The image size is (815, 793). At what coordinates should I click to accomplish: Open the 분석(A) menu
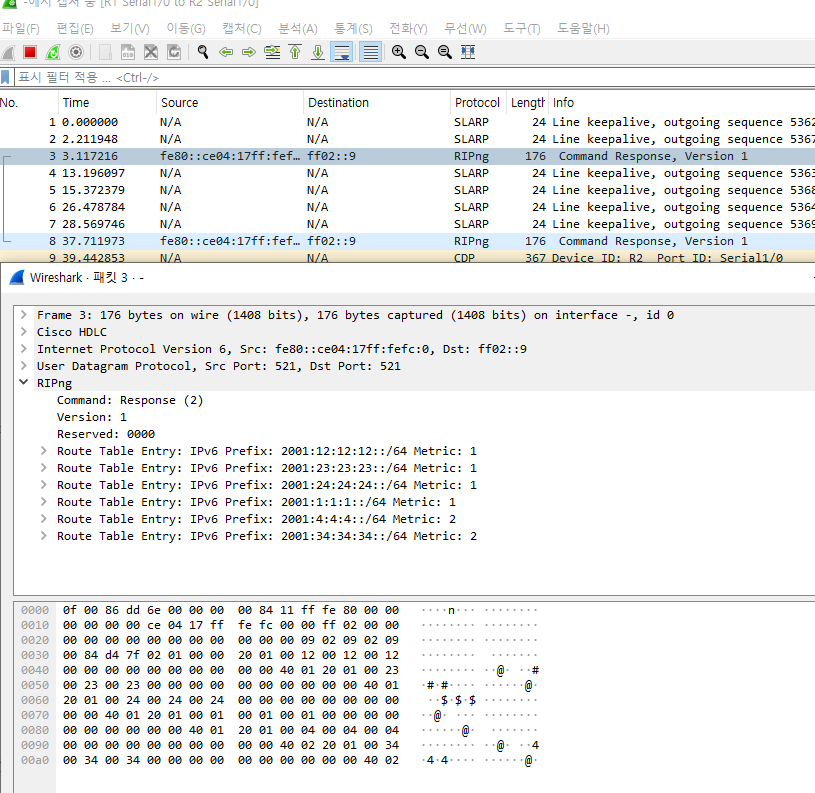298,29
